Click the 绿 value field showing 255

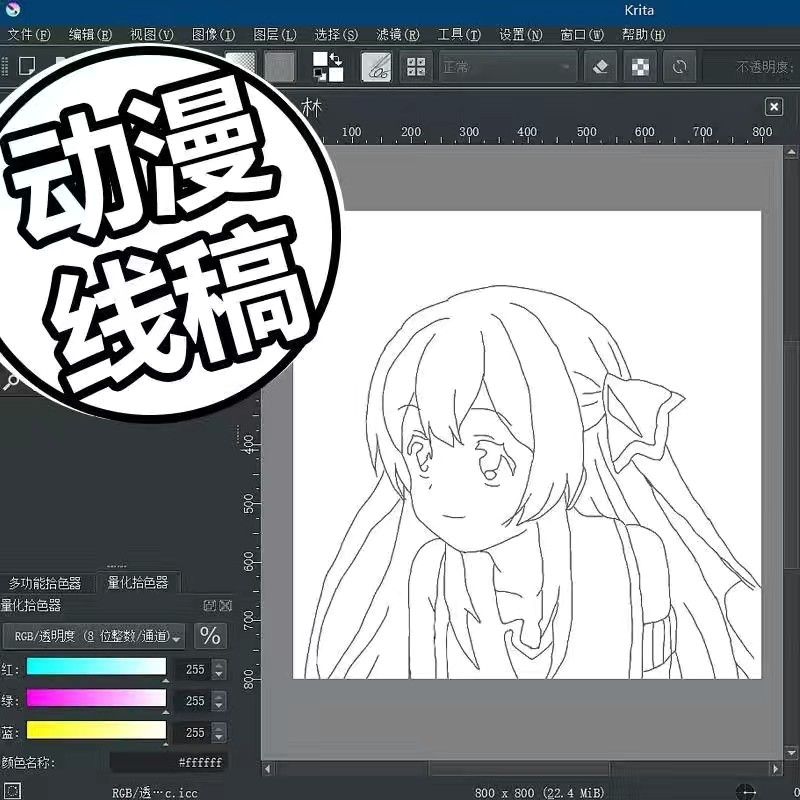coord(192,701)
